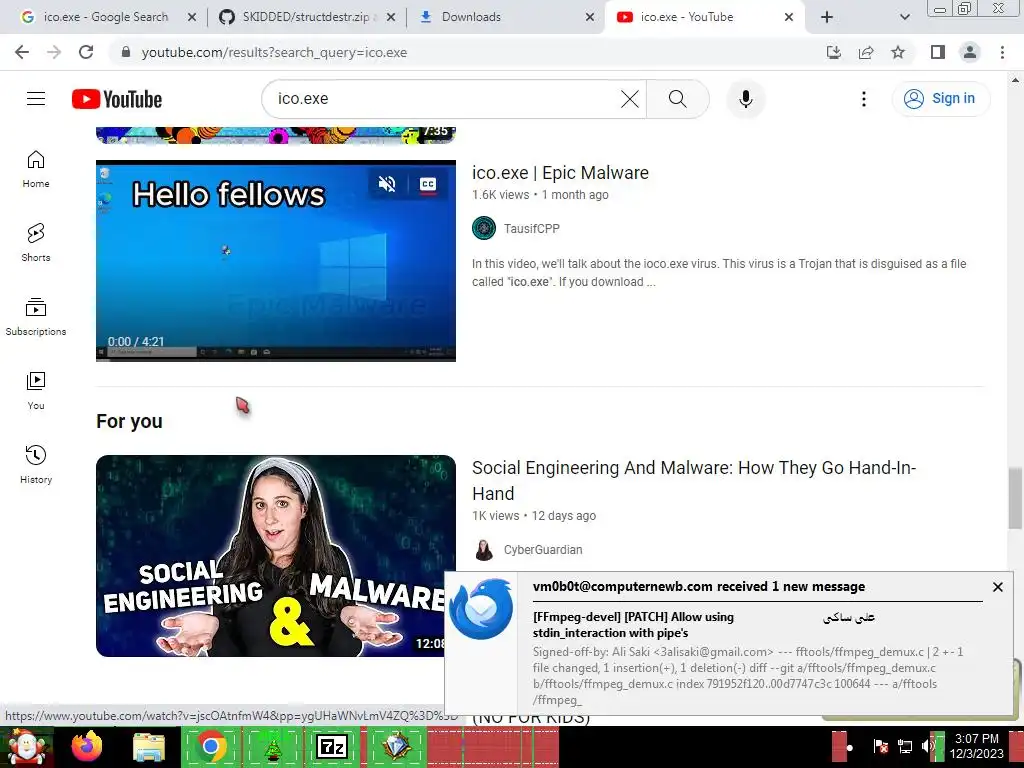The width and height of the screenshot is (1024, 768).
Task: Clear the search query with X
Action: 630,99
